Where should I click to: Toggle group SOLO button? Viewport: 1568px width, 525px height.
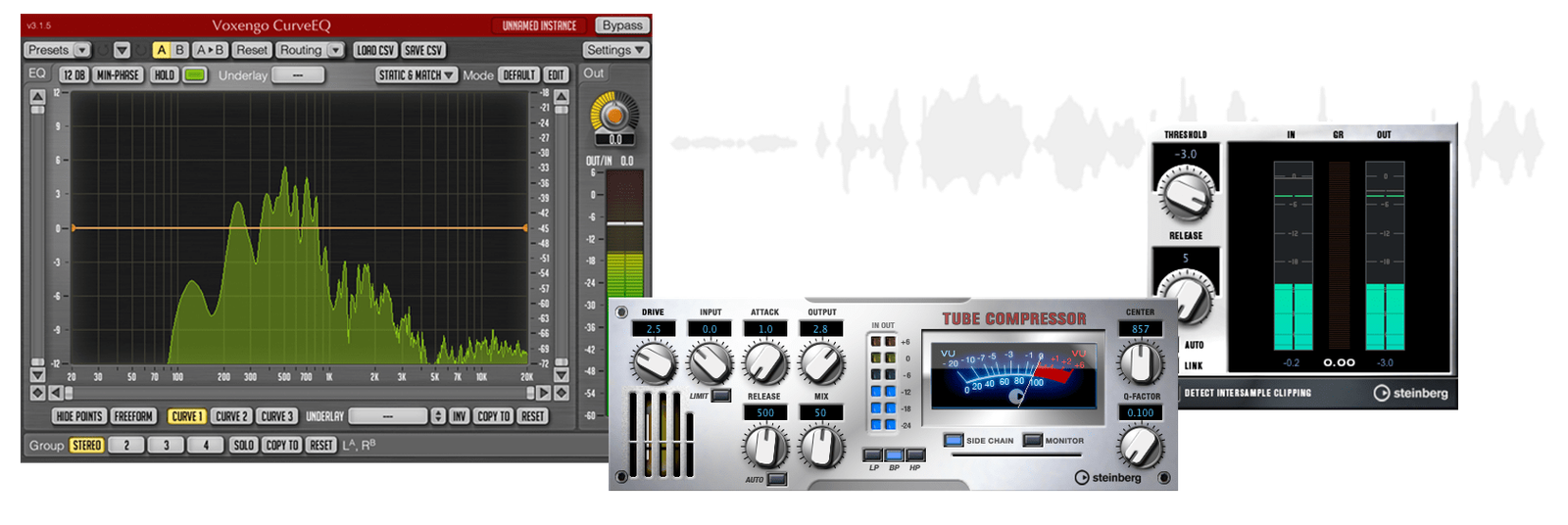pos(243,445)
